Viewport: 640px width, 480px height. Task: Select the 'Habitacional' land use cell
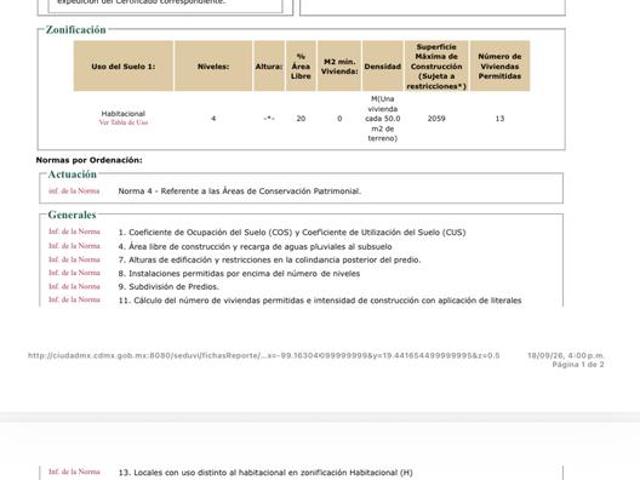tap(123, 113)
